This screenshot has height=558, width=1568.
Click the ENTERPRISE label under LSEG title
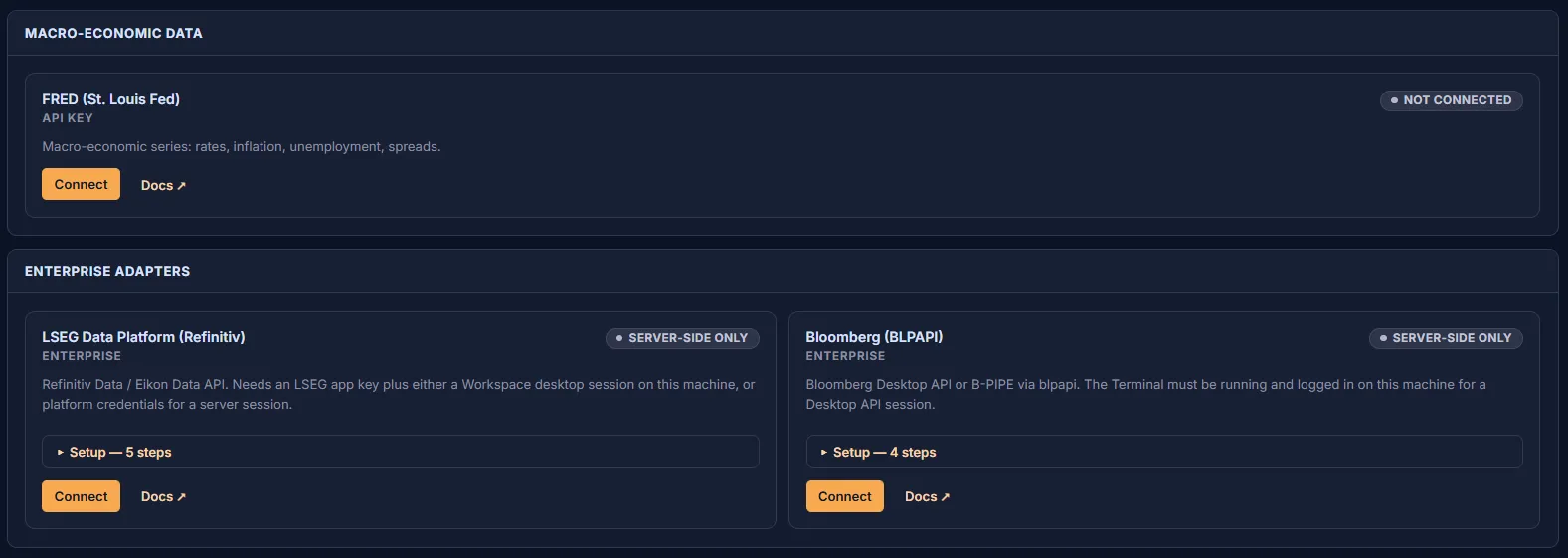pyautogui.click(x=82, y=356)
